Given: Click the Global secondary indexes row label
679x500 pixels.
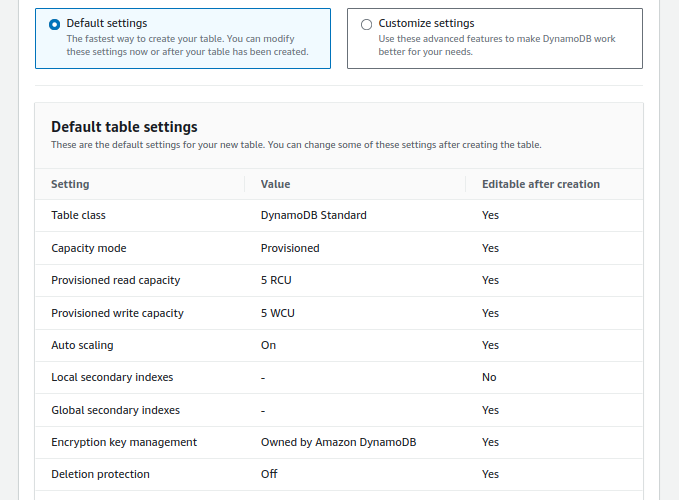Looking at the screenshot, I should coord(115,410).
